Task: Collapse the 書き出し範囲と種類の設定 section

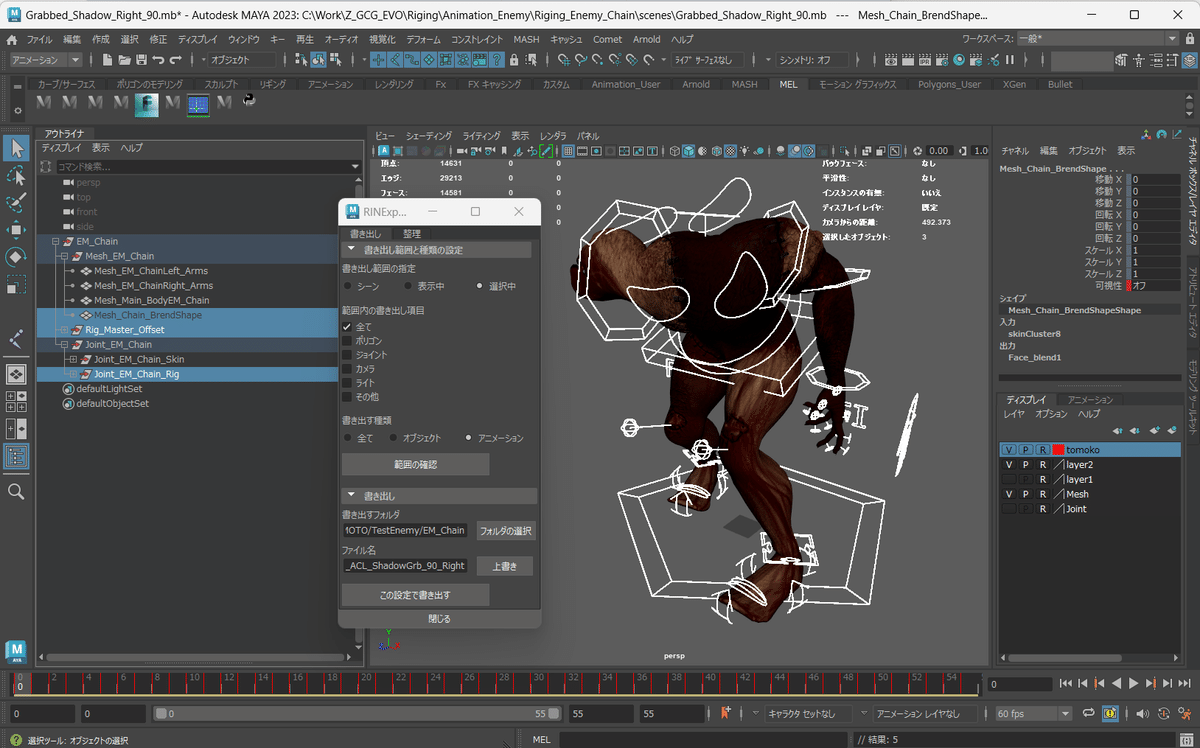Action: pos(351,248)
